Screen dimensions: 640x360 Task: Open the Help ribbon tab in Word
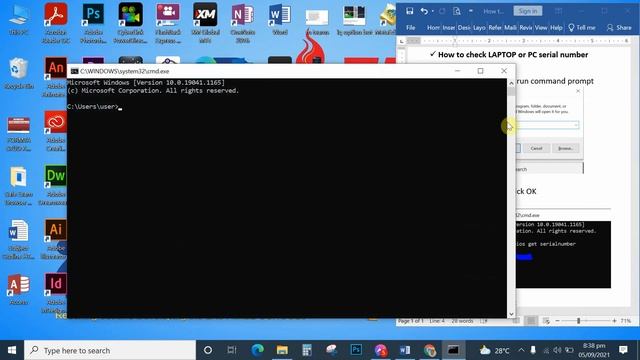pyautogui.click(x=556, y=28)
